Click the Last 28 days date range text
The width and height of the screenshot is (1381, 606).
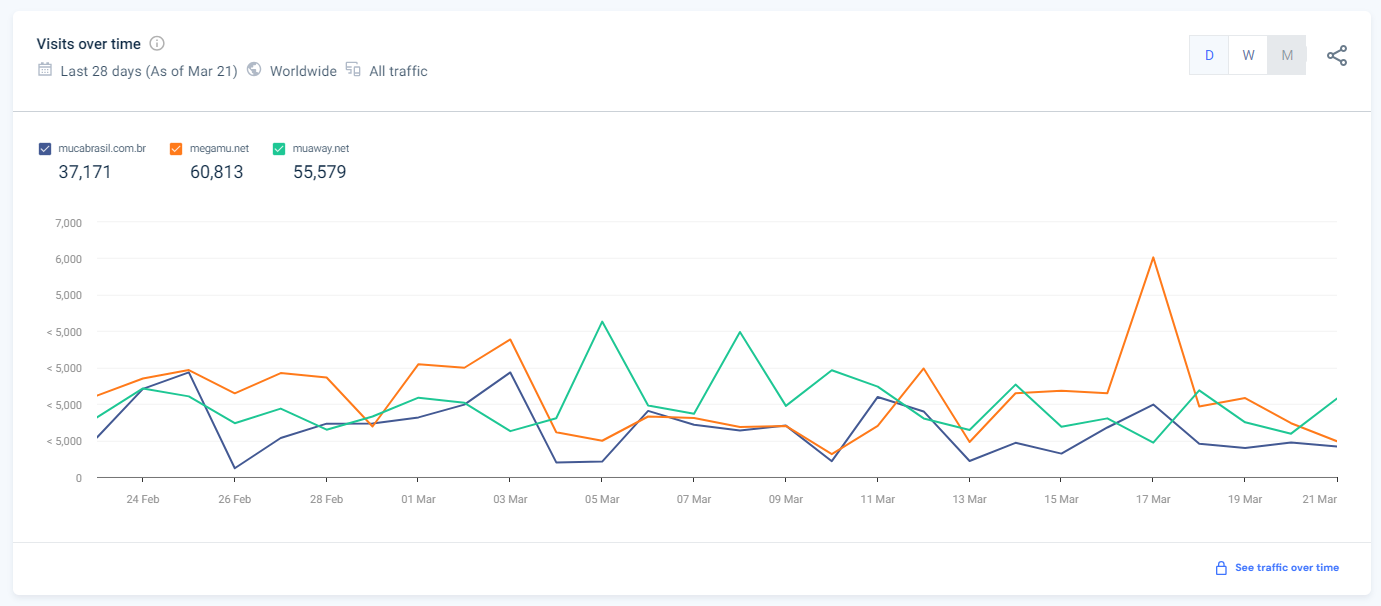pos(149,71)
